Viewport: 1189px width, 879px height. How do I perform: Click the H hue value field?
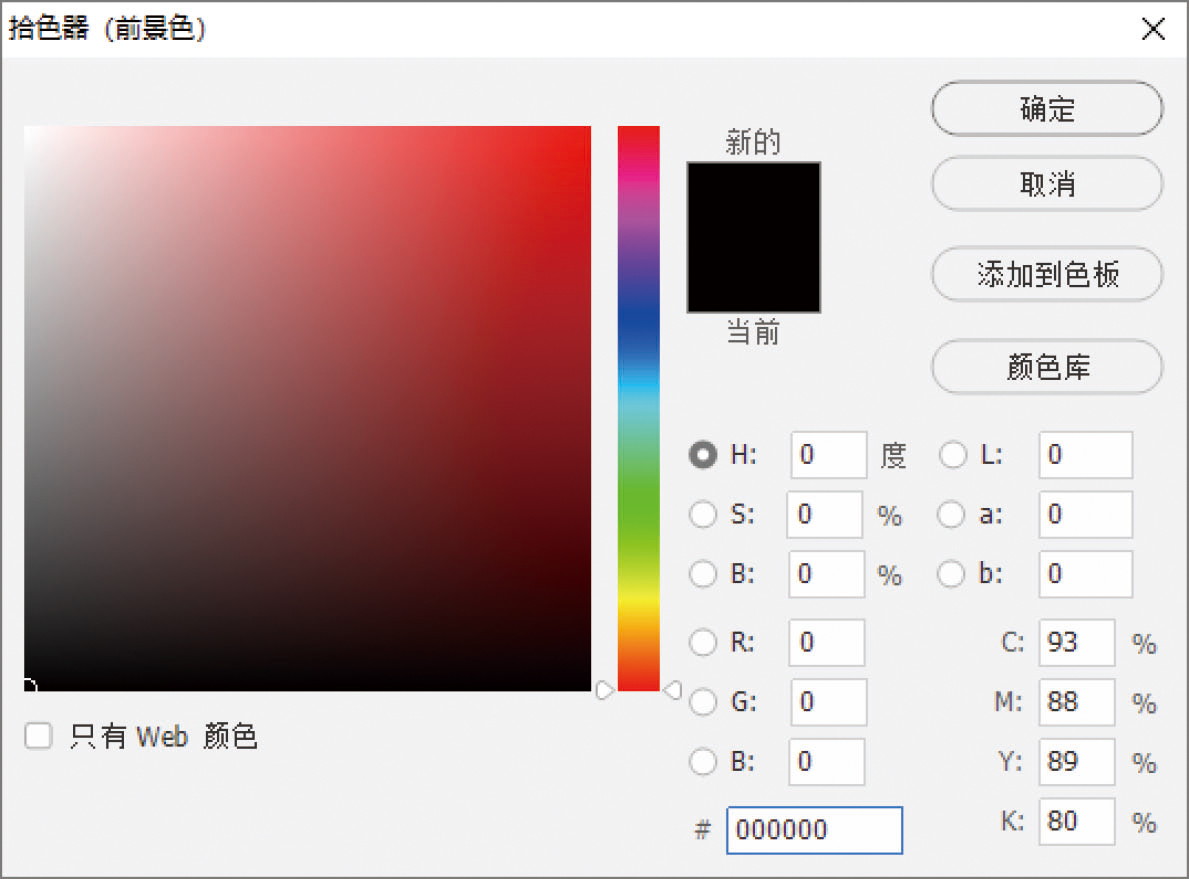coord(828,456)
